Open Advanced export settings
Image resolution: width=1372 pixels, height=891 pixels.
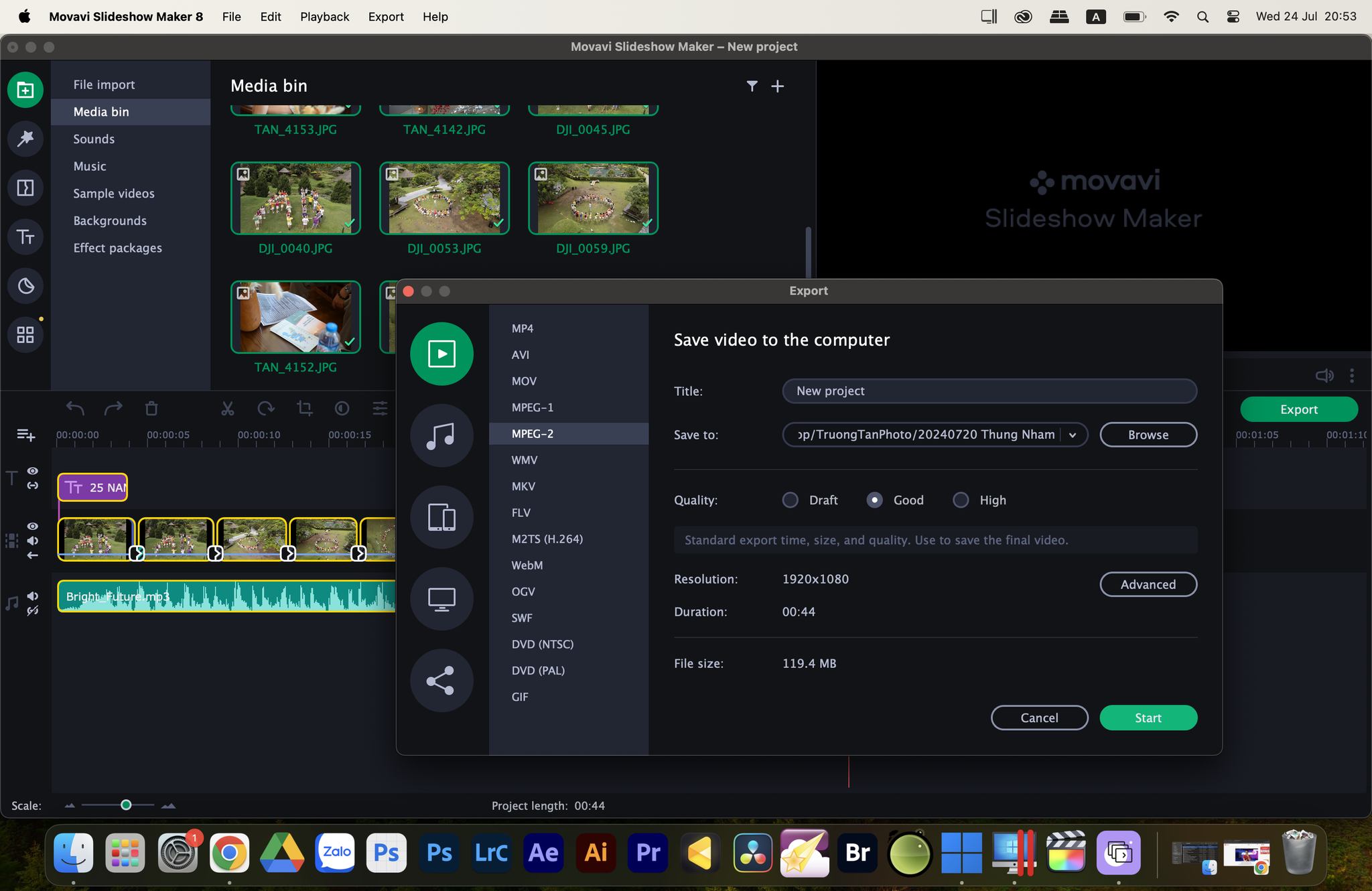tap(1148, 584)
